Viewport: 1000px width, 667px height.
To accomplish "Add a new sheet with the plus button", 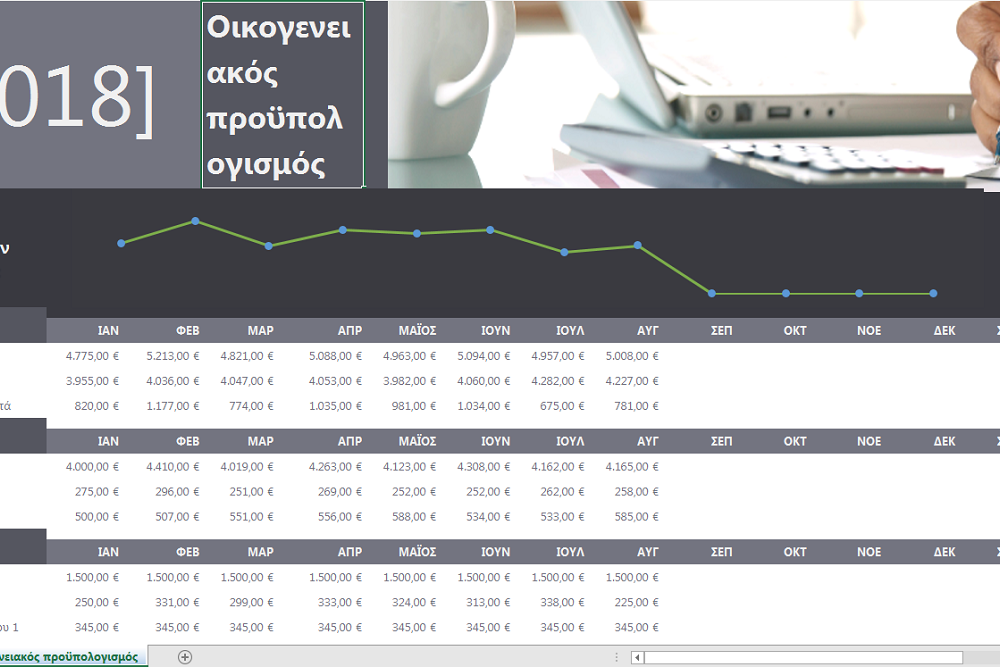I will [x=184, y=657].
